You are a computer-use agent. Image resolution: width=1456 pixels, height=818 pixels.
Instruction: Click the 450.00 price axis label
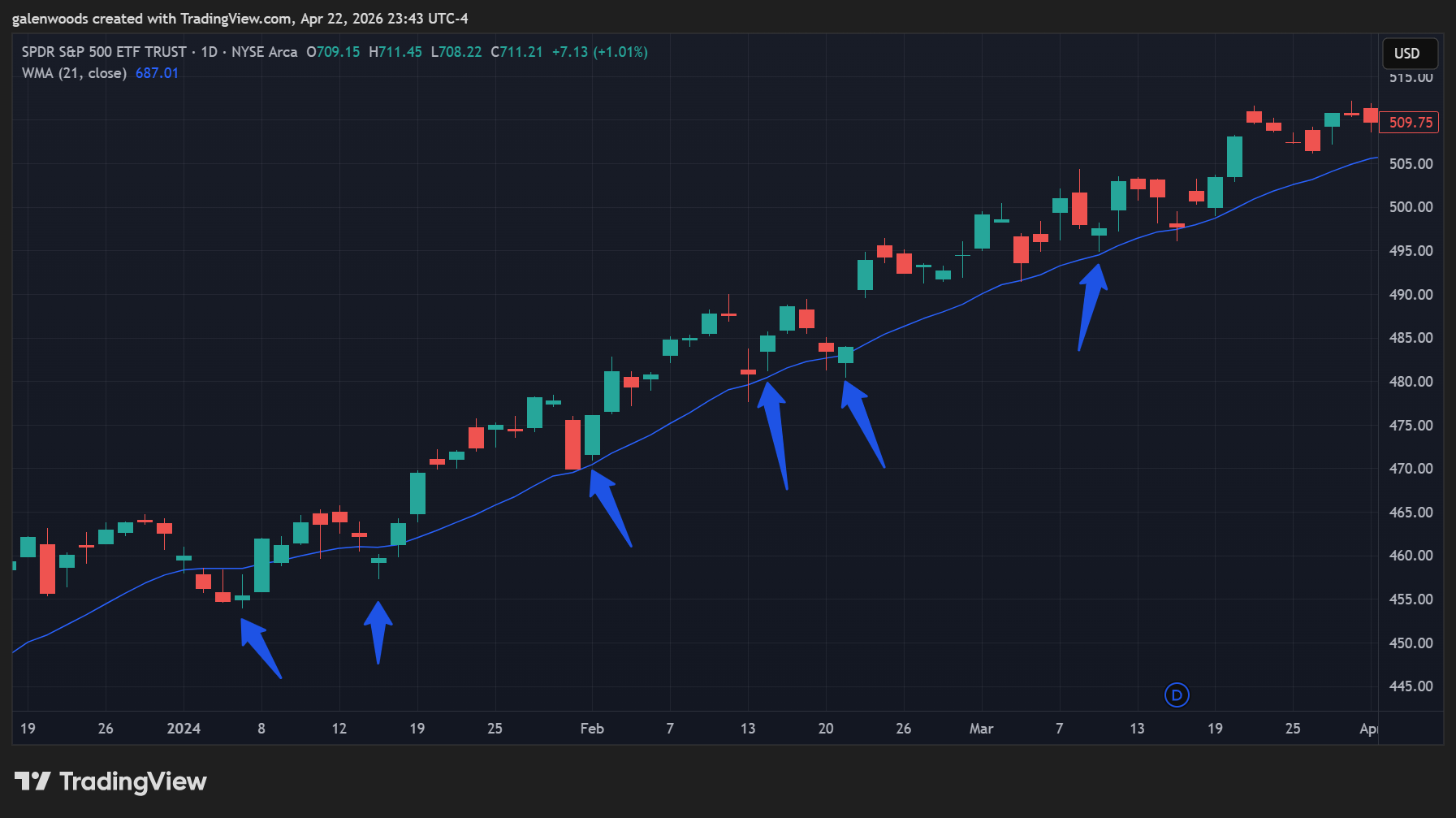pyautogui.click(x=1411, y=643)
